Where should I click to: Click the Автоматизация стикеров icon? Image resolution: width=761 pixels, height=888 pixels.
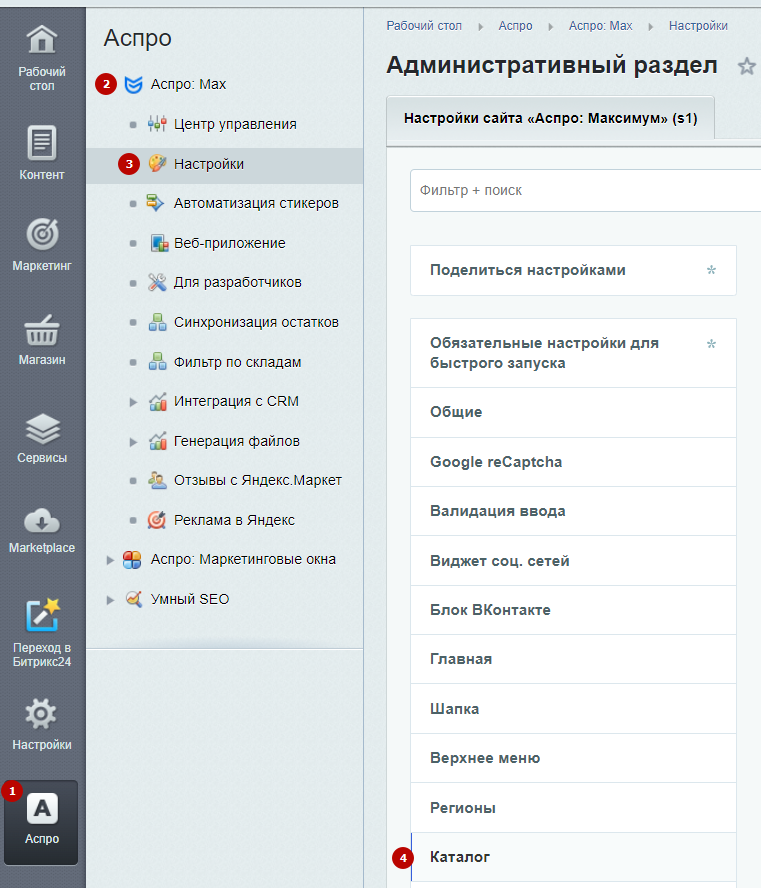[156, 203]
